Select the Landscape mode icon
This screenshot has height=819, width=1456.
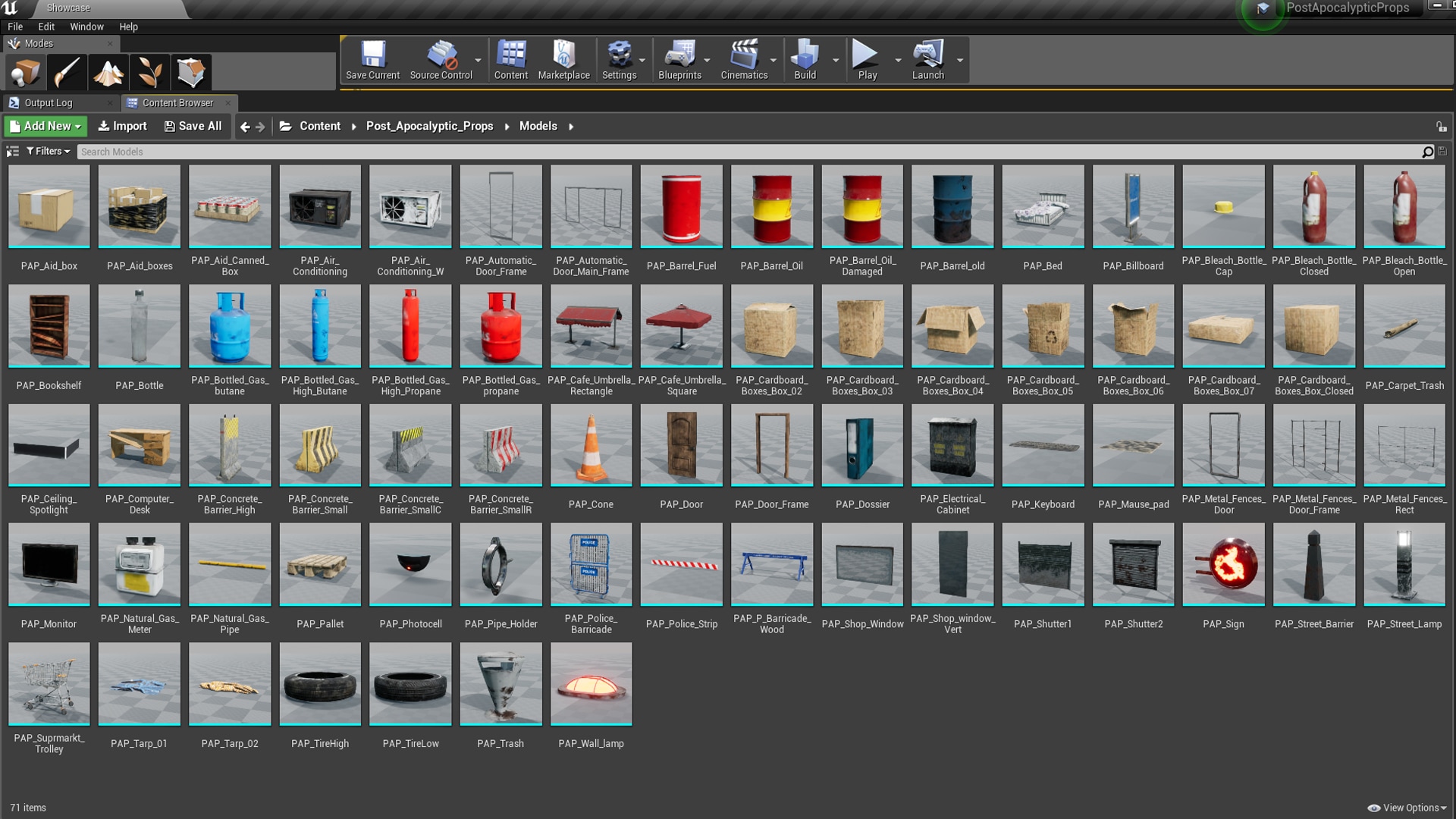(108, 73)
